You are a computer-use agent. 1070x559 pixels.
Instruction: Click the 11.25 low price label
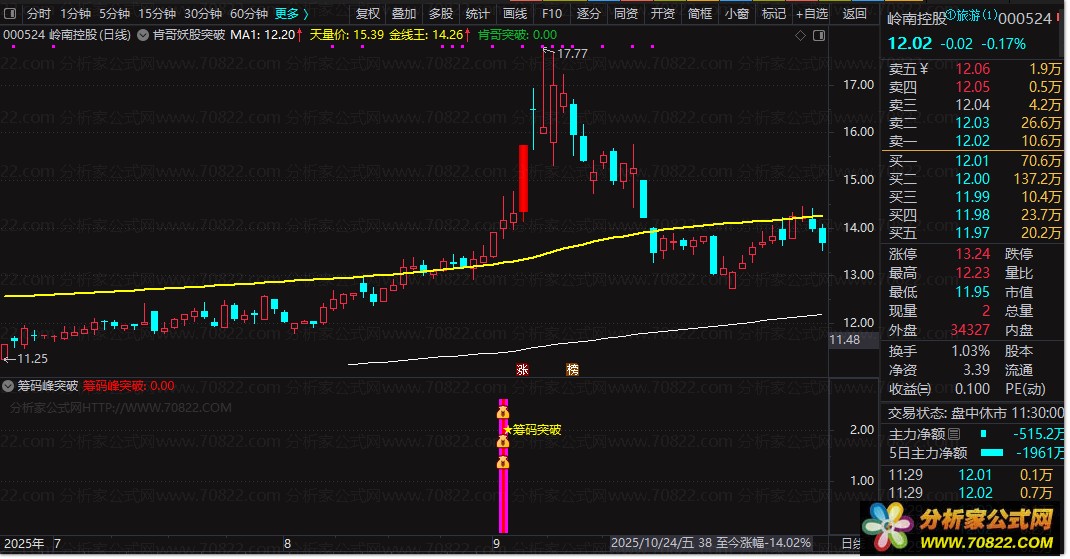32,359
